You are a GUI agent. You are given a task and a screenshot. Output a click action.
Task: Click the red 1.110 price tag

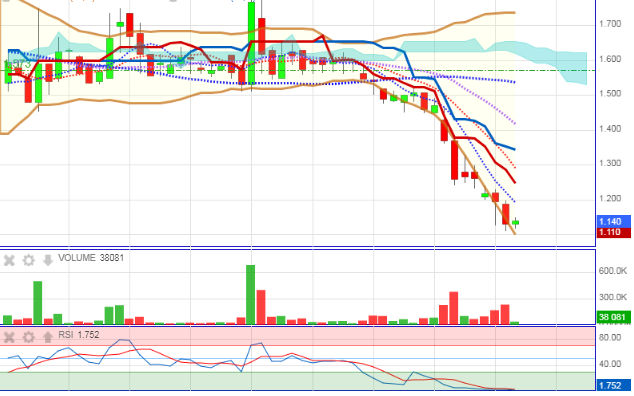tap(613, 232)
